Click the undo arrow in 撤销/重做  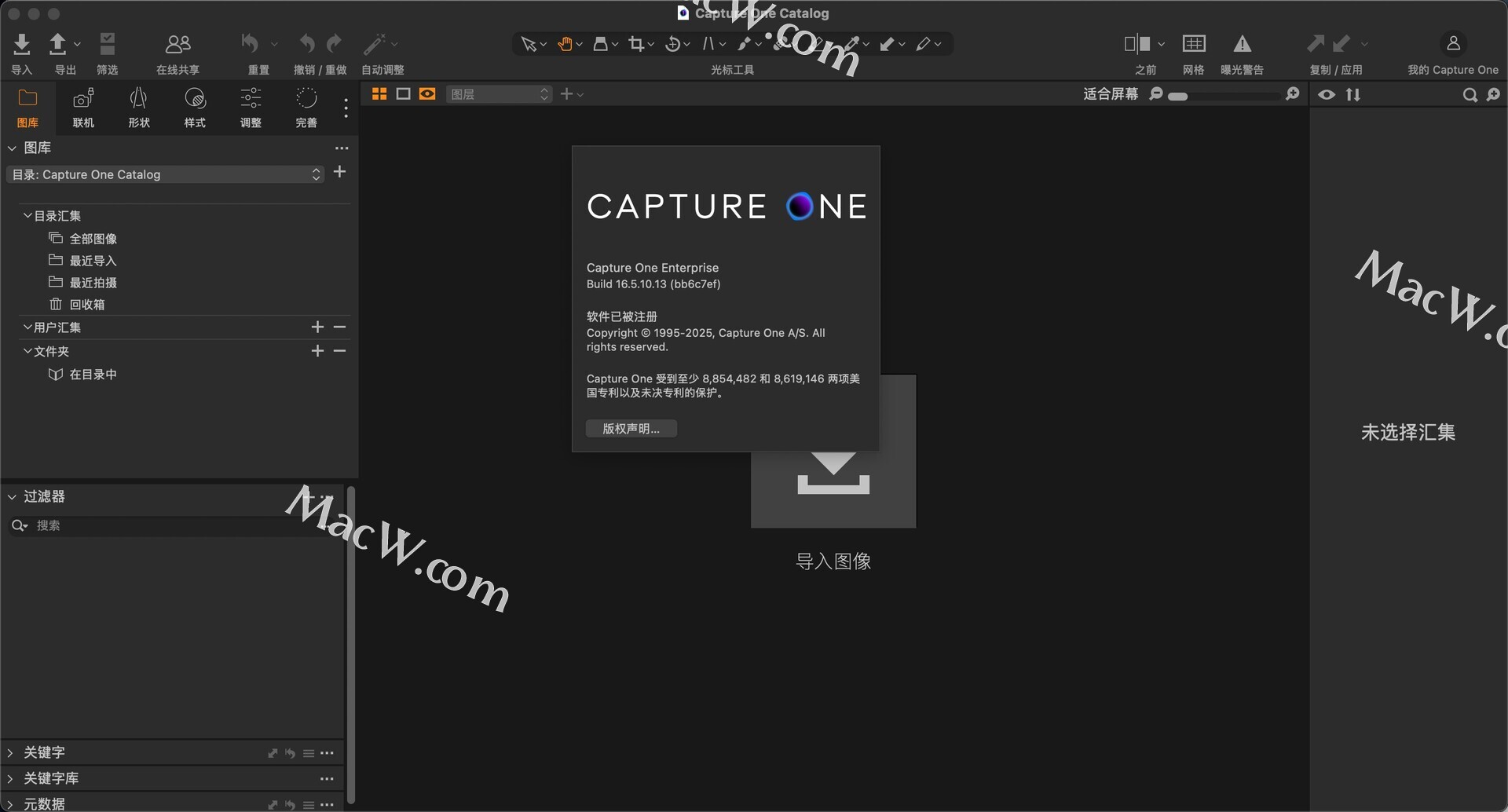click(306, 44)
